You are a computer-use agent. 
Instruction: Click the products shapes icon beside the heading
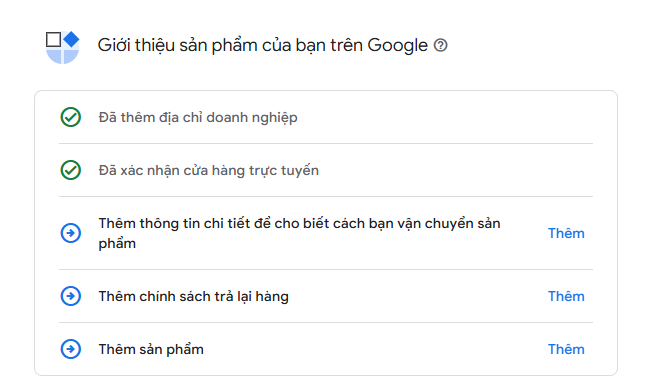pyautogui.click(x=62, y=47)
